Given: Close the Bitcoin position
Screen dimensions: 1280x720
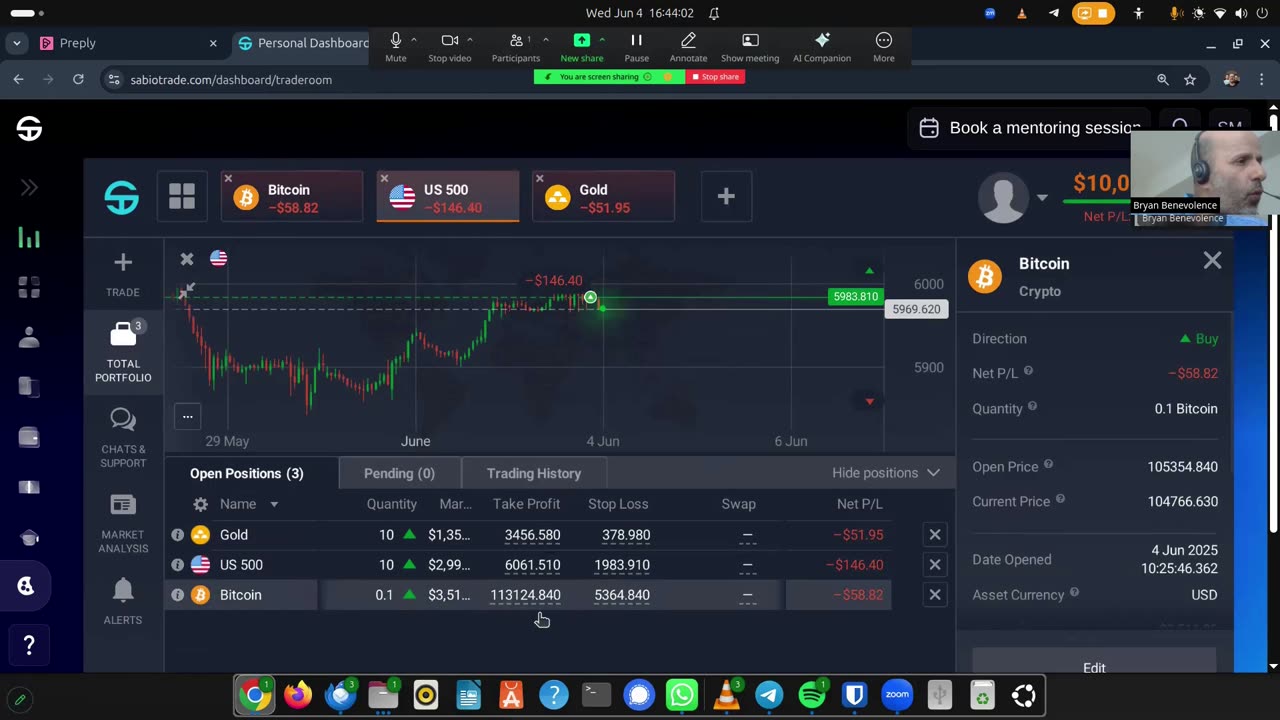Looking at the screenshot, I should 935,595.
